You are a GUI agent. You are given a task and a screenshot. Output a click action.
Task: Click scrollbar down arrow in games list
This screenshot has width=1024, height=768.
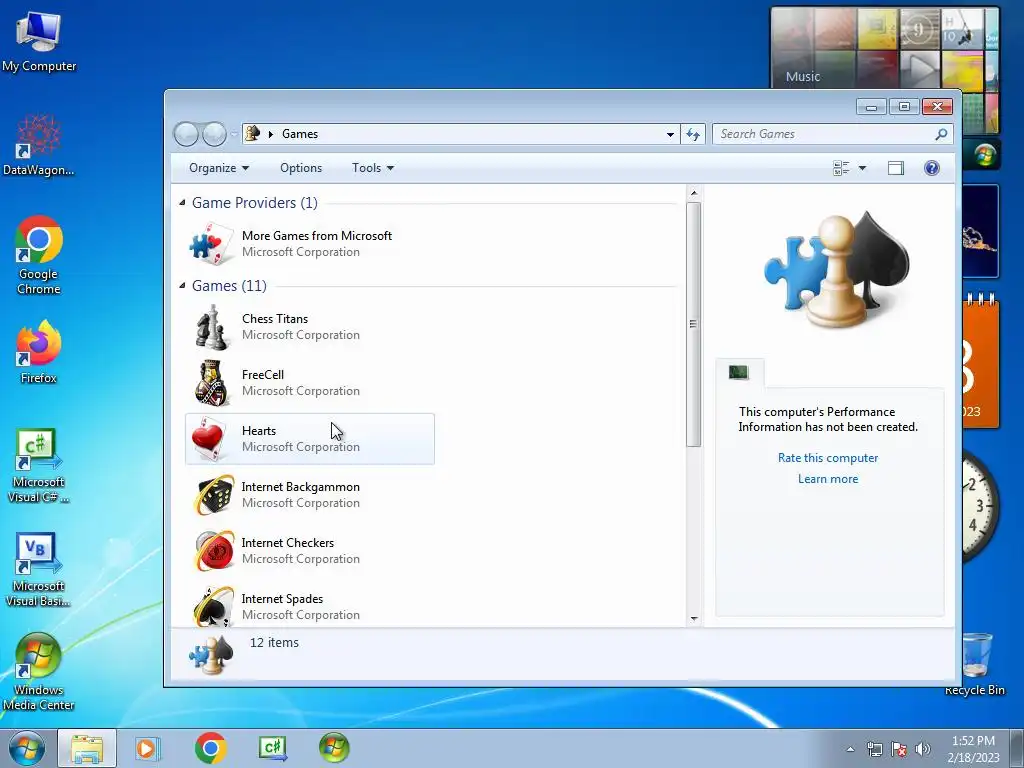coord(694,618)
